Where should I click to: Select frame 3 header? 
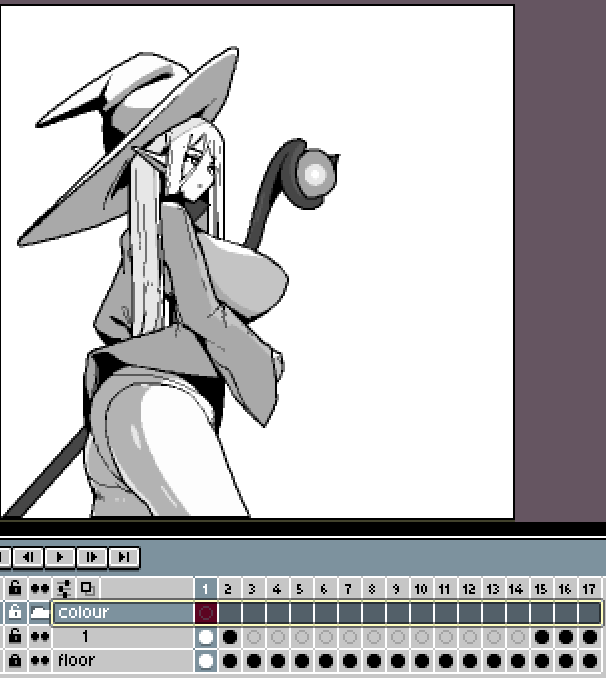click(x=253, y=588)
